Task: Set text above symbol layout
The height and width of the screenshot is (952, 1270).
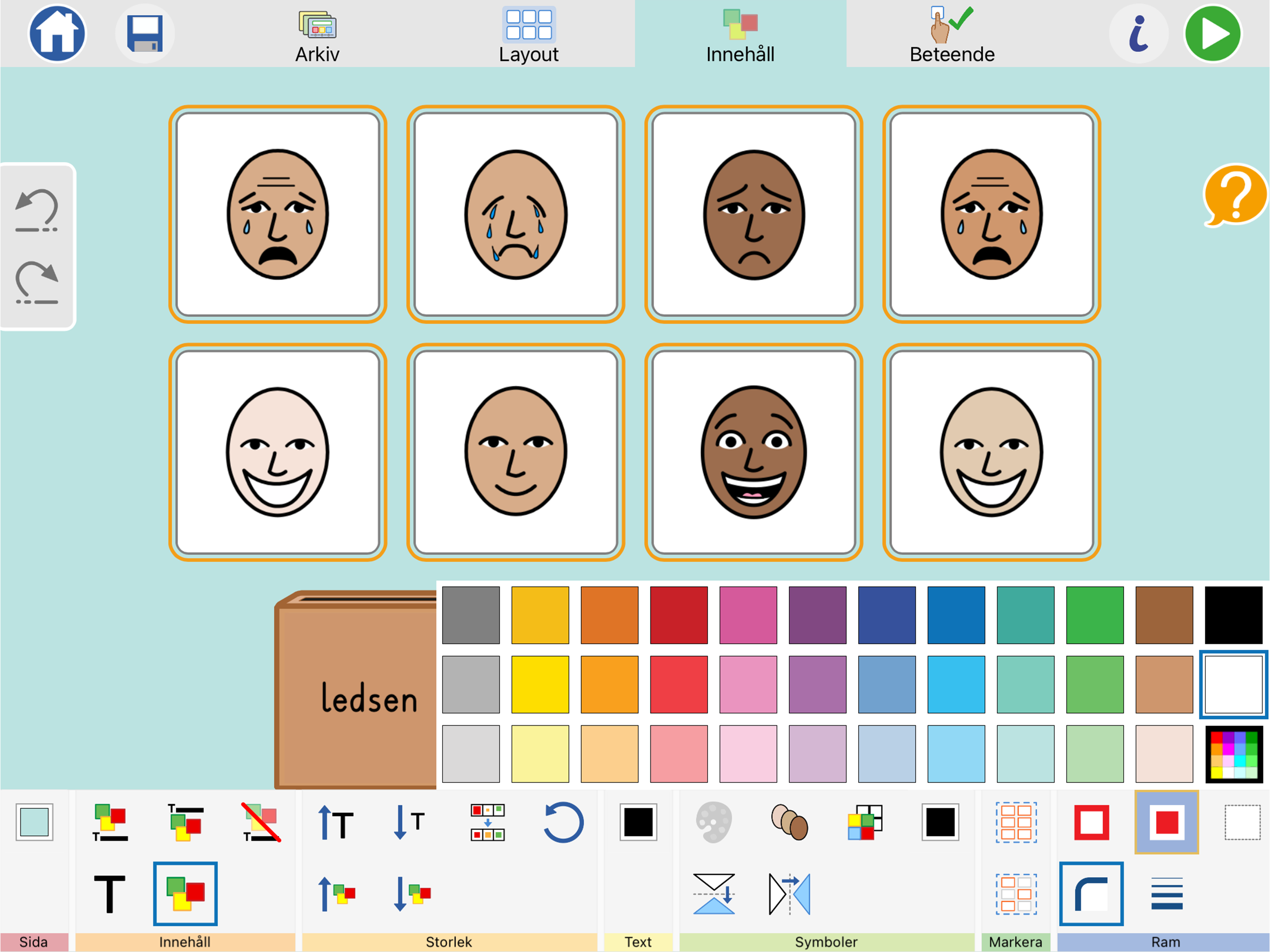Action: 185,822
